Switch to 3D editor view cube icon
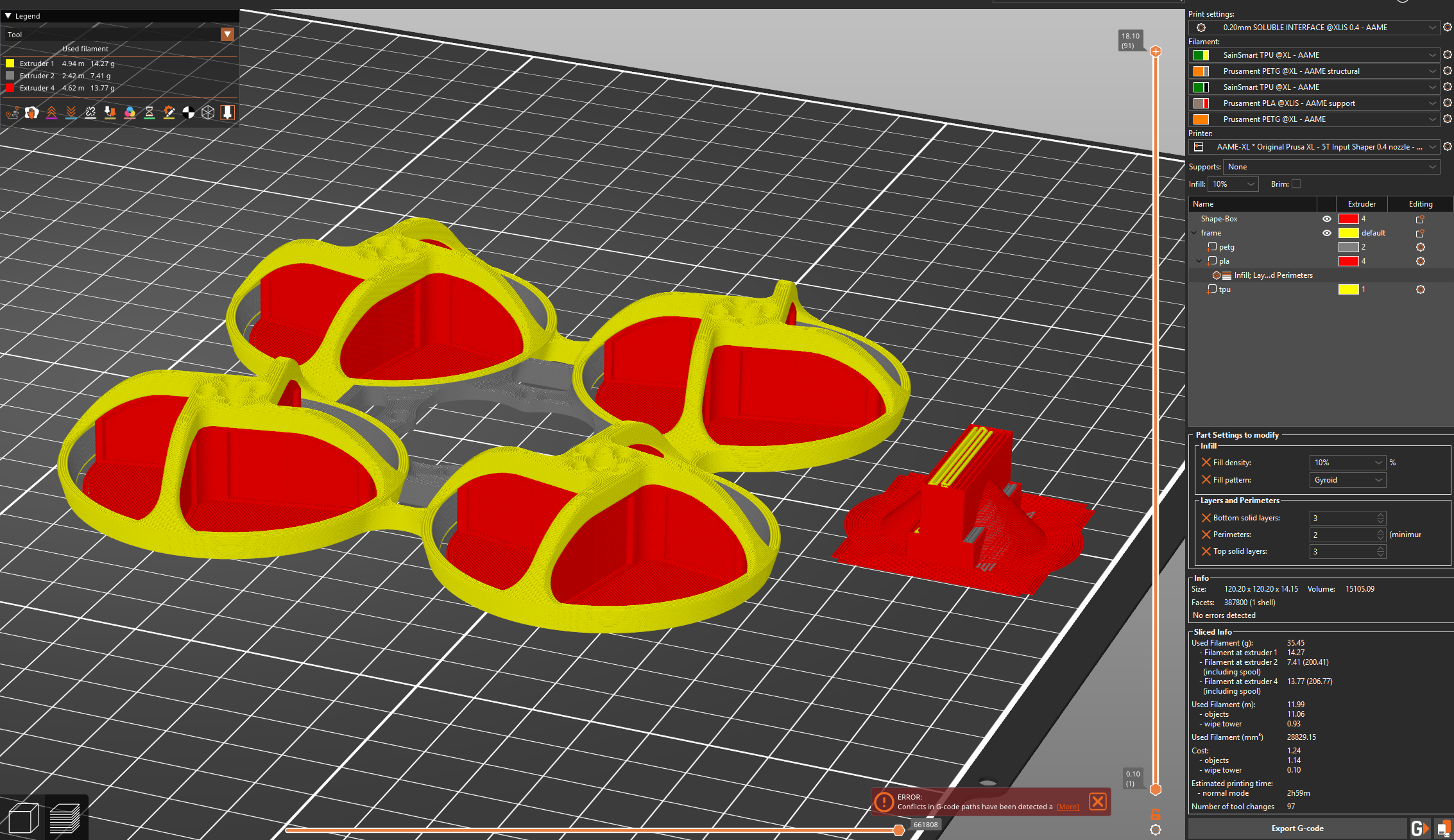The image size is (1454, 840). pyautogui.click(x=23, y=818)
